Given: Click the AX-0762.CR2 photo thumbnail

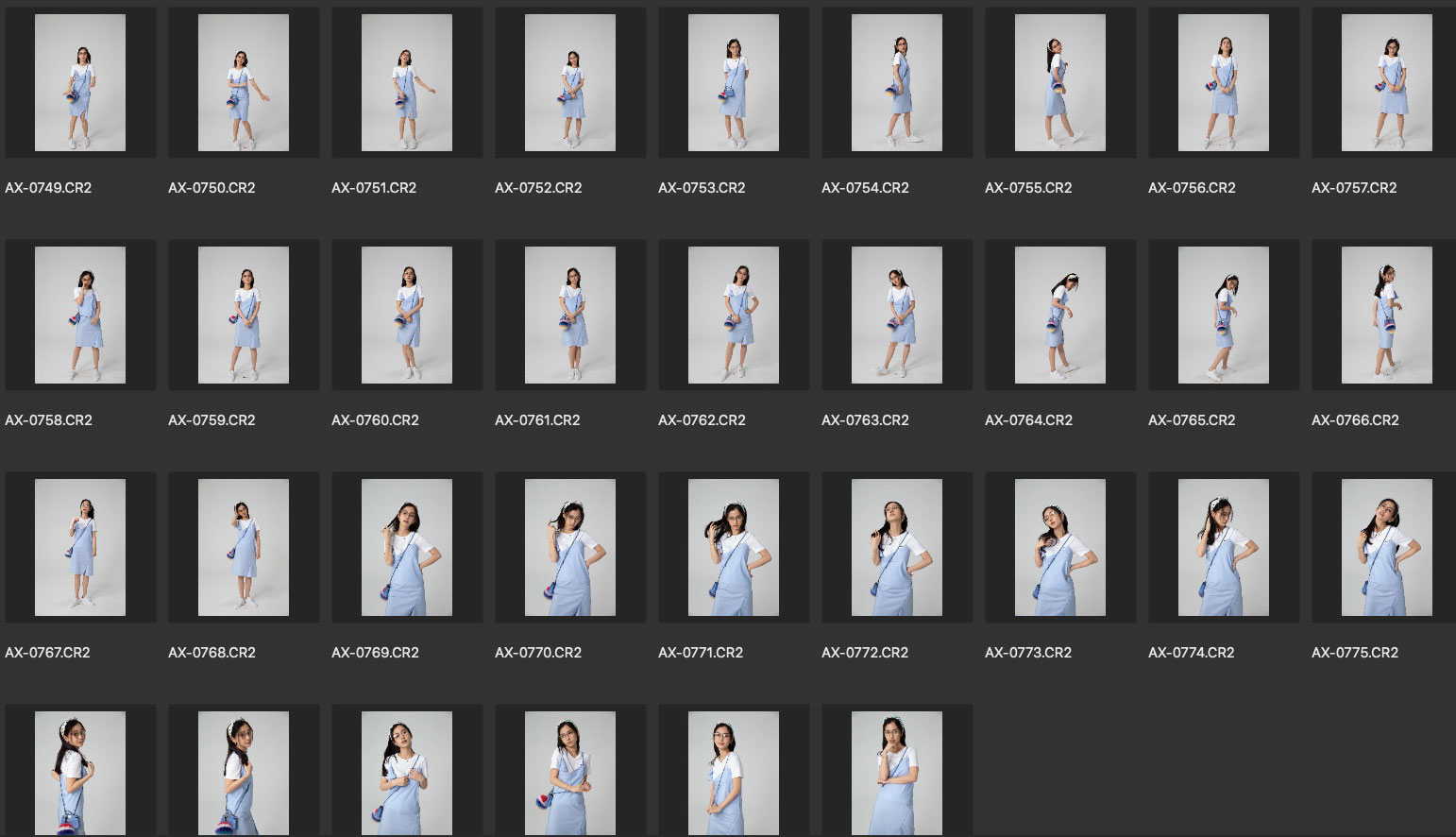Looking at the screenshot, I should [x=734, y=316].
